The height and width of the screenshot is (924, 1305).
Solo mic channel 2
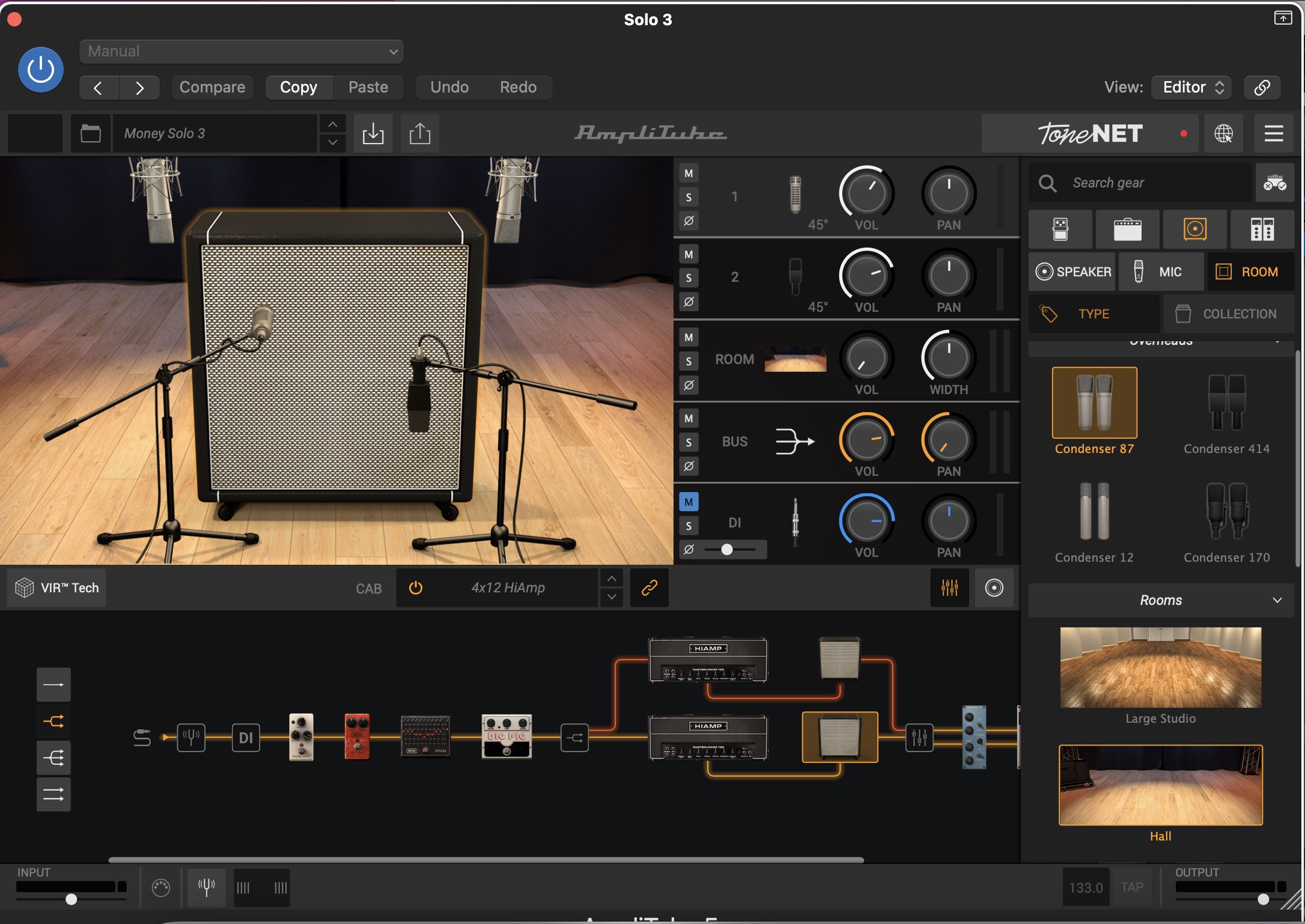point(689,278)
